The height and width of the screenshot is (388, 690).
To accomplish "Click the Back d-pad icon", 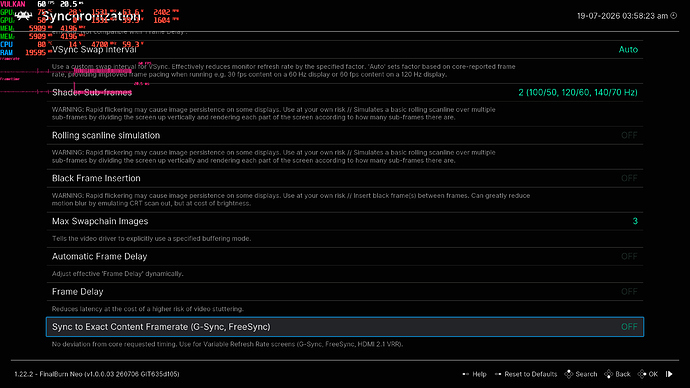I will [x=609, y=374].
